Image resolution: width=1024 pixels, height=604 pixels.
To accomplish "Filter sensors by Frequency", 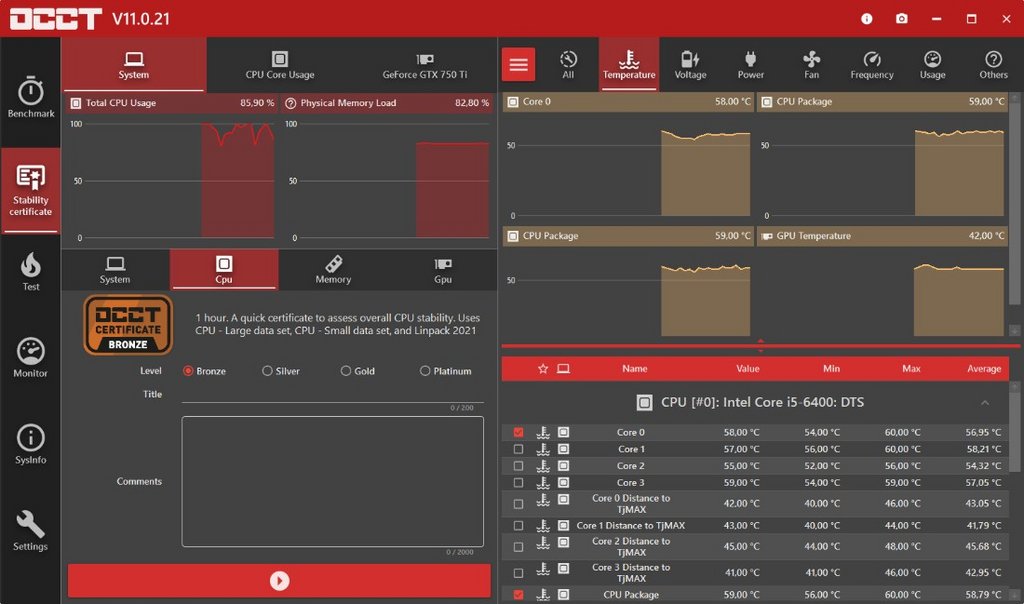I will tap(872, 65).
